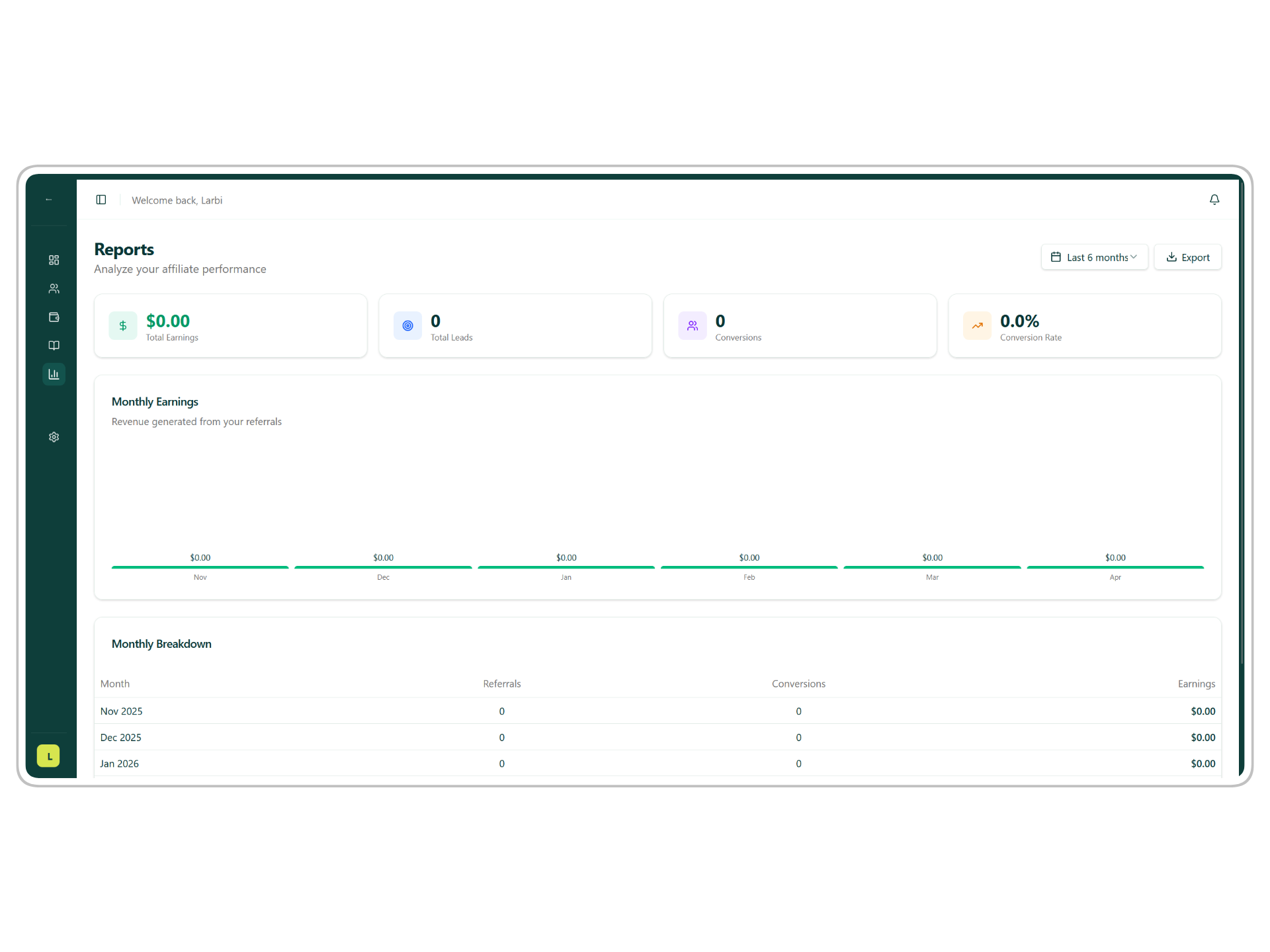Image resolution: width=1270 pixels, height=952 pixels.
Task: Click the dollar sign Total Earnings icon
Action: click(x=123, y=326)
